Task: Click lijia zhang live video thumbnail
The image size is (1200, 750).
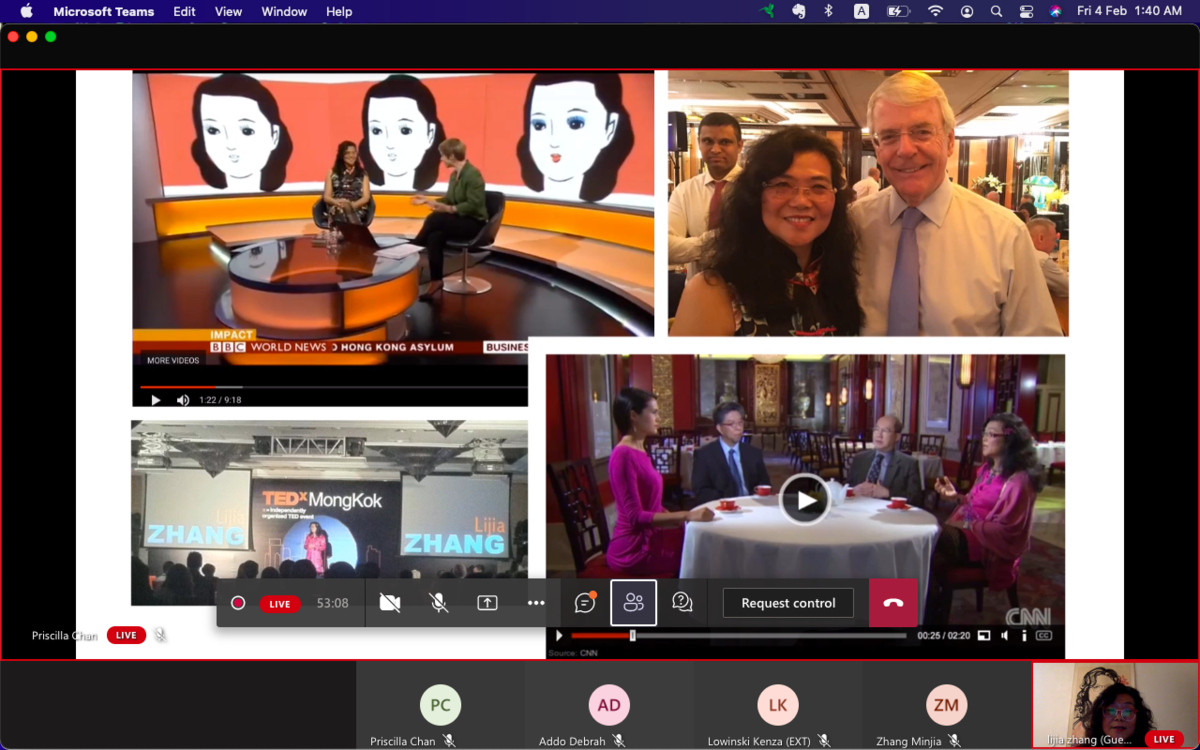Action: (x=1115, y=705)
